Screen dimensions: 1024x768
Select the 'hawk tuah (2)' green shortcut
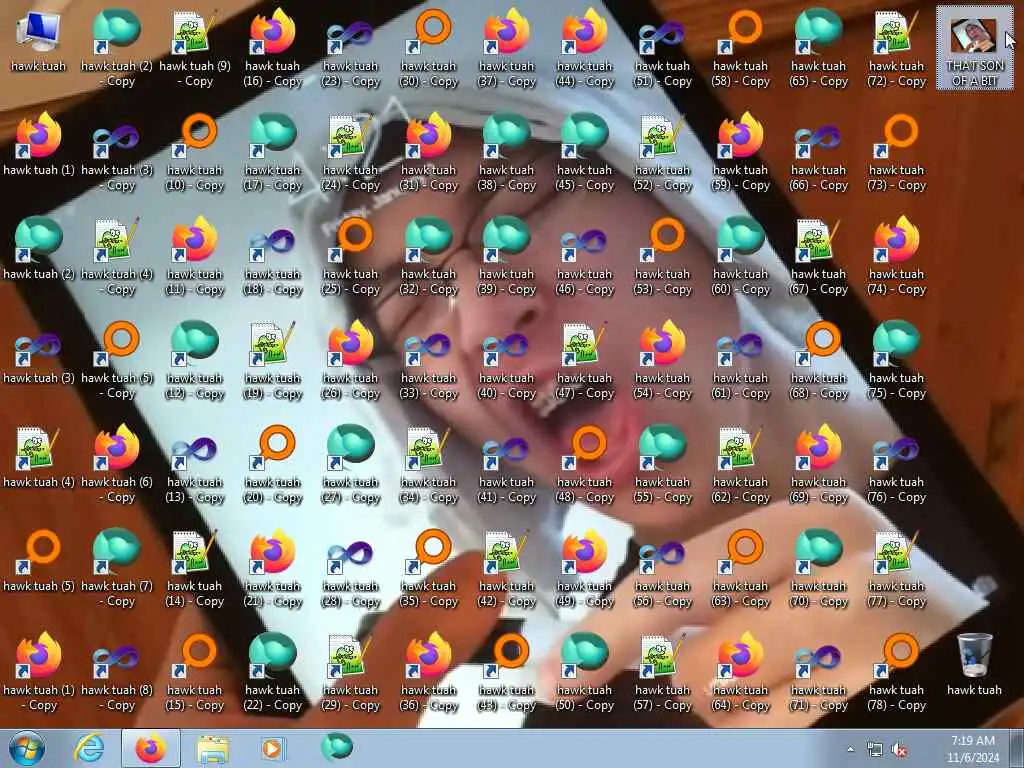coord(39,249)
